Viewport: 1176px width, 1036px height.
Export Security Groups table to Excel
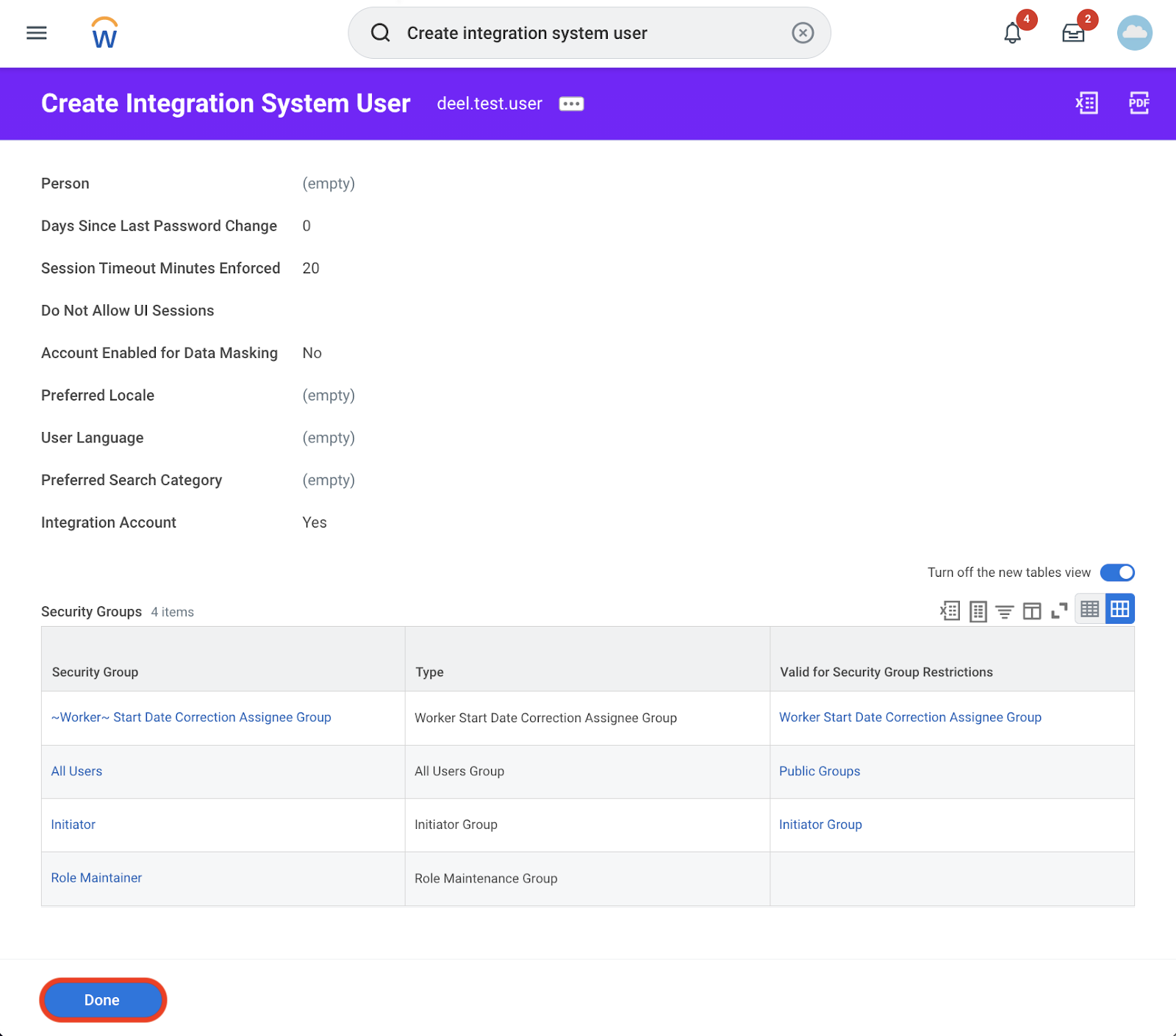coord(950,611)
